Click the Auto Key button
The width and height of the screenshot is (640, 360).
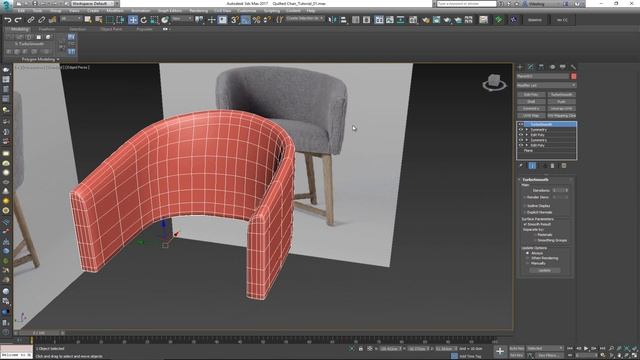(x=517, y=348)
